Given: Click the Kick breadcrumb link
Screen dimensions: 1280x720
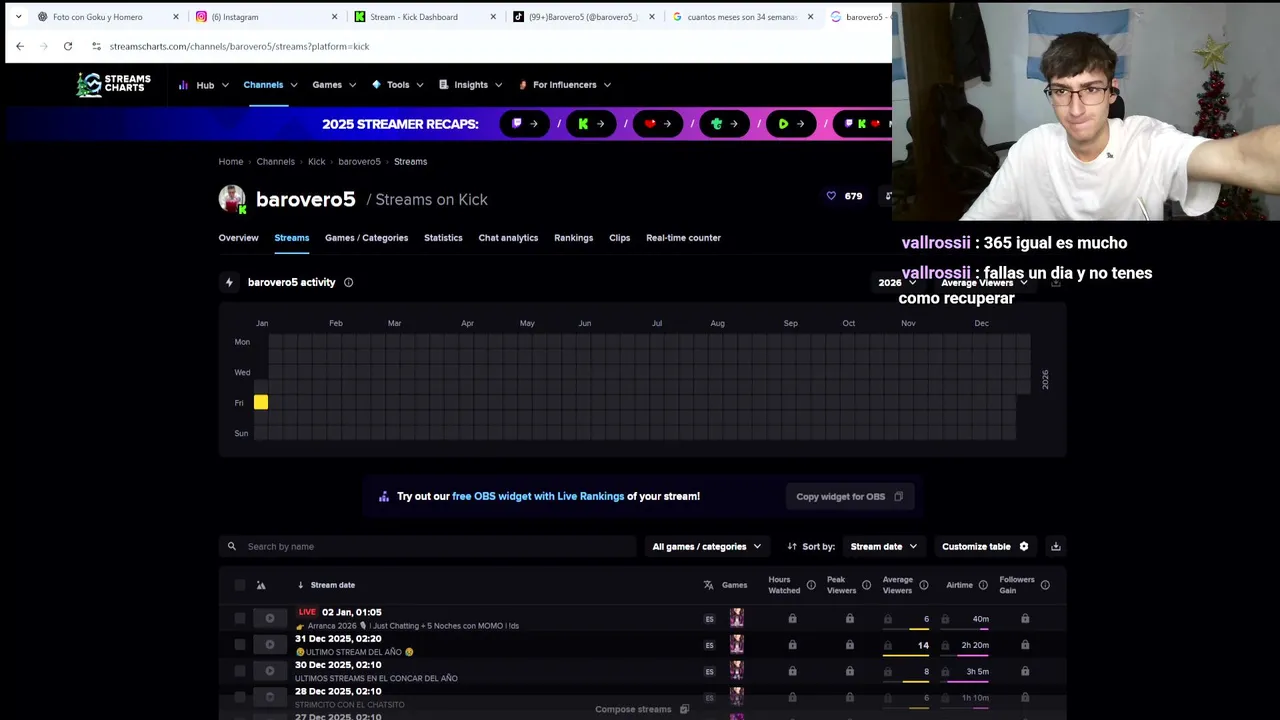Looking at the screenshot, I should 316,162.
